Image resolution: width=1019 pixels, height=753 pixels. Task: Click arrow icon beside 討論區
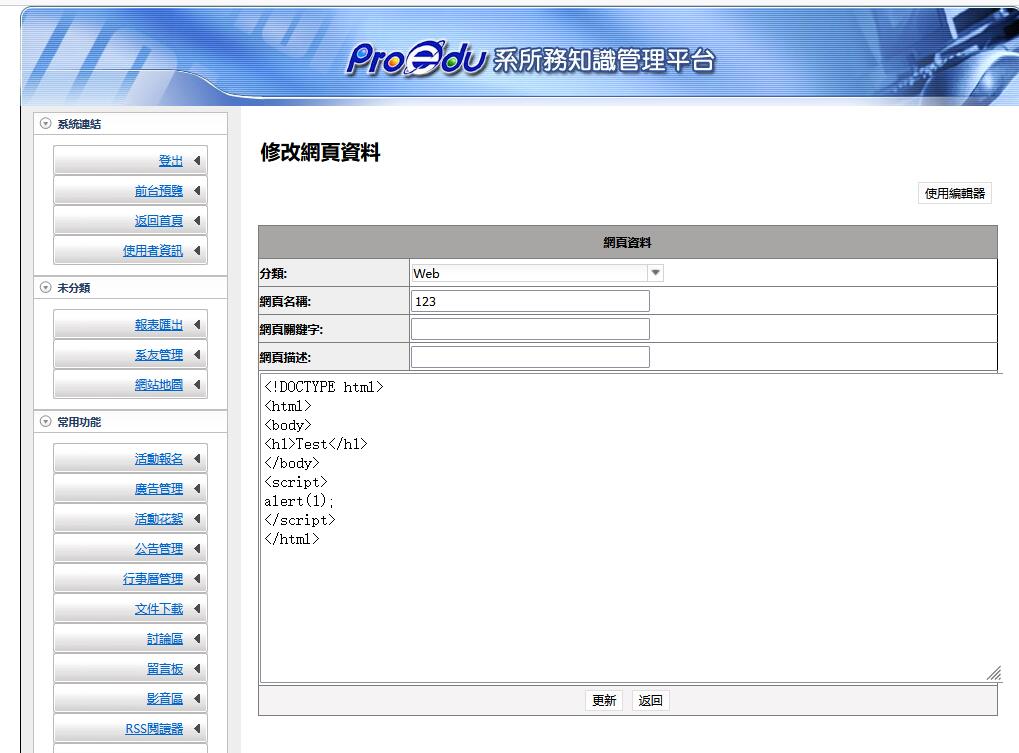pyautogui.click(x=197, y=639)
